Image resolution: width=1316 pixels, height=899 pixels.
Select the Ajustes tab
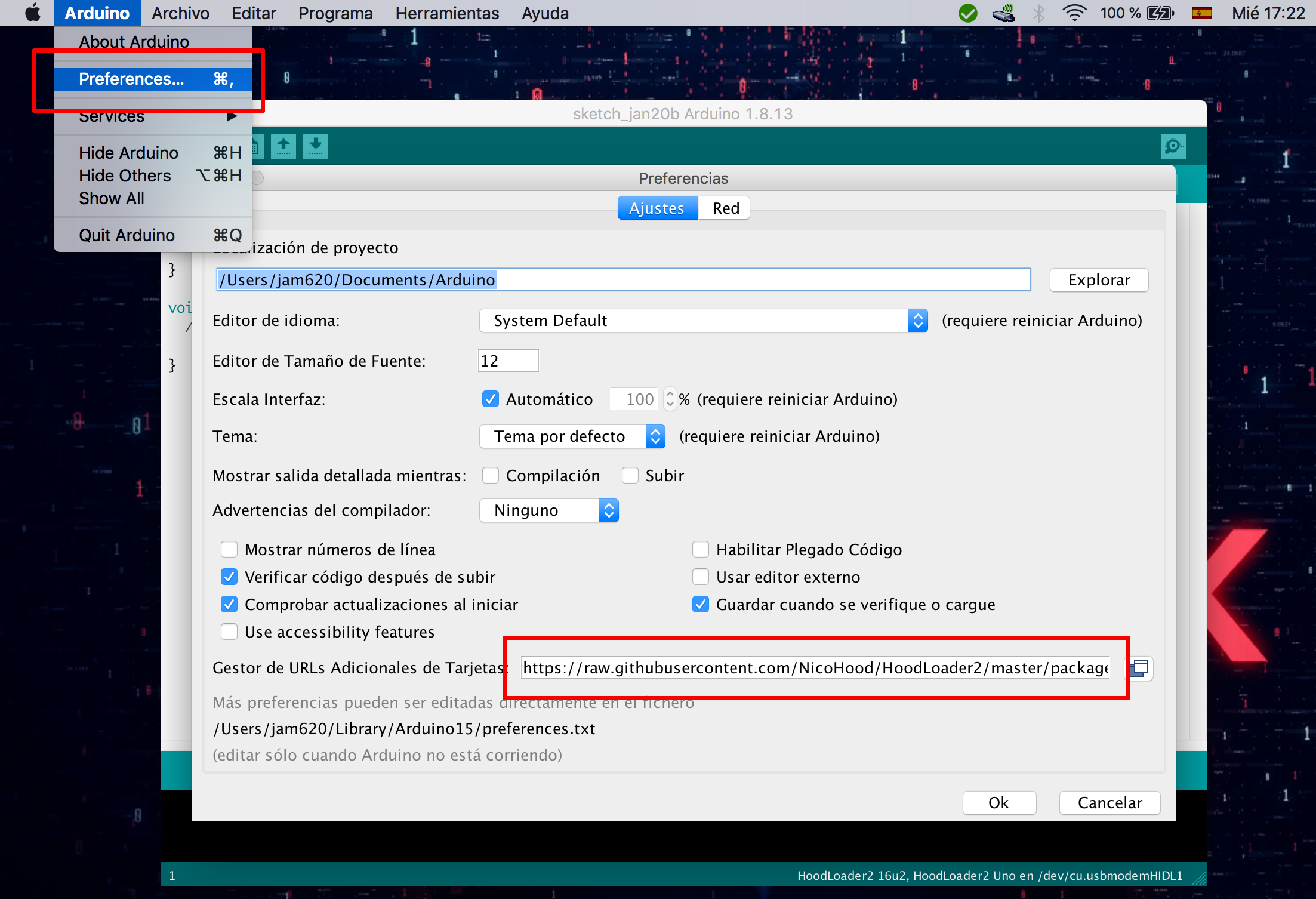[x=657, y=208]
